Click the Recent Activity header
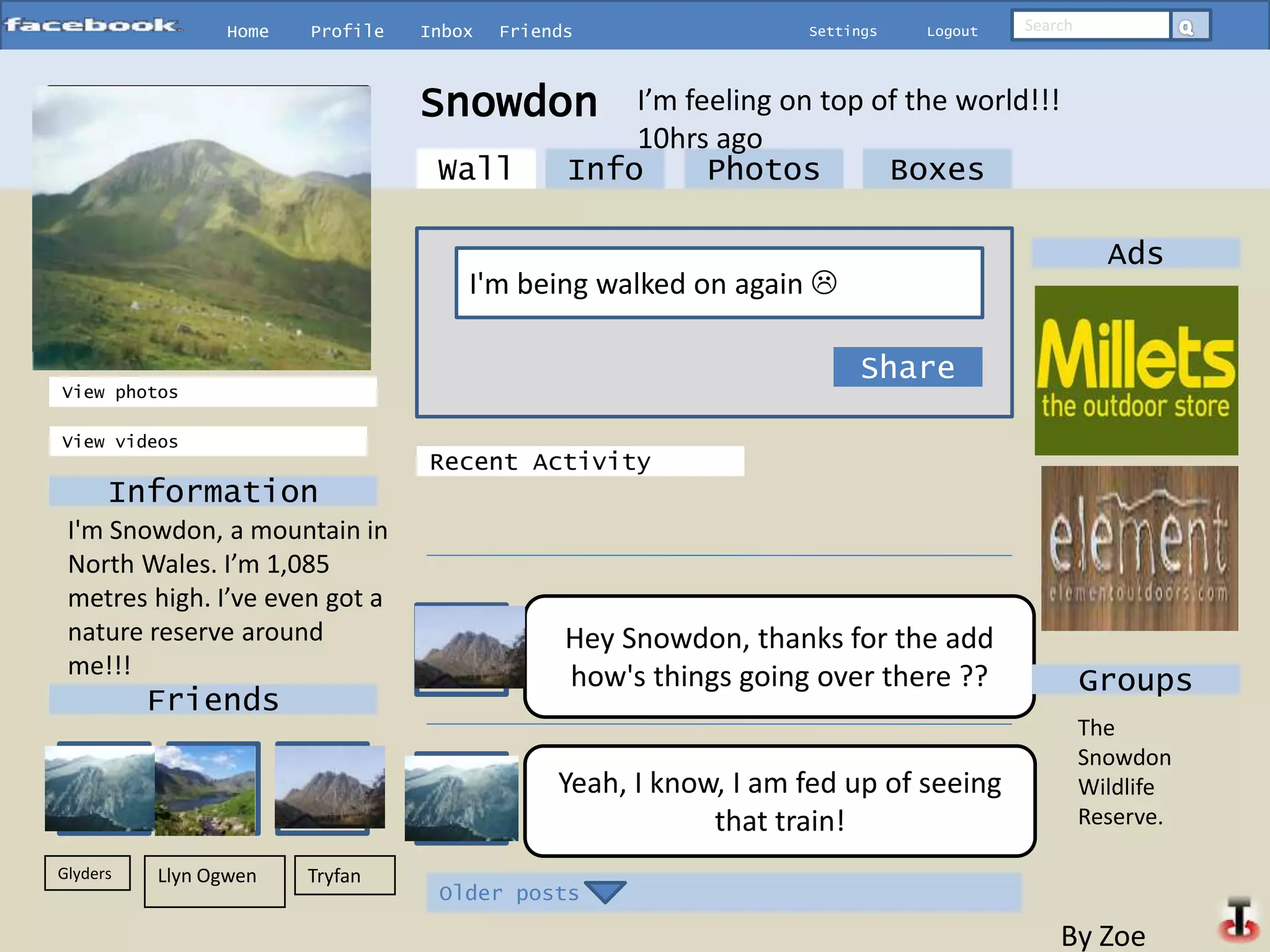 (580, 461)
